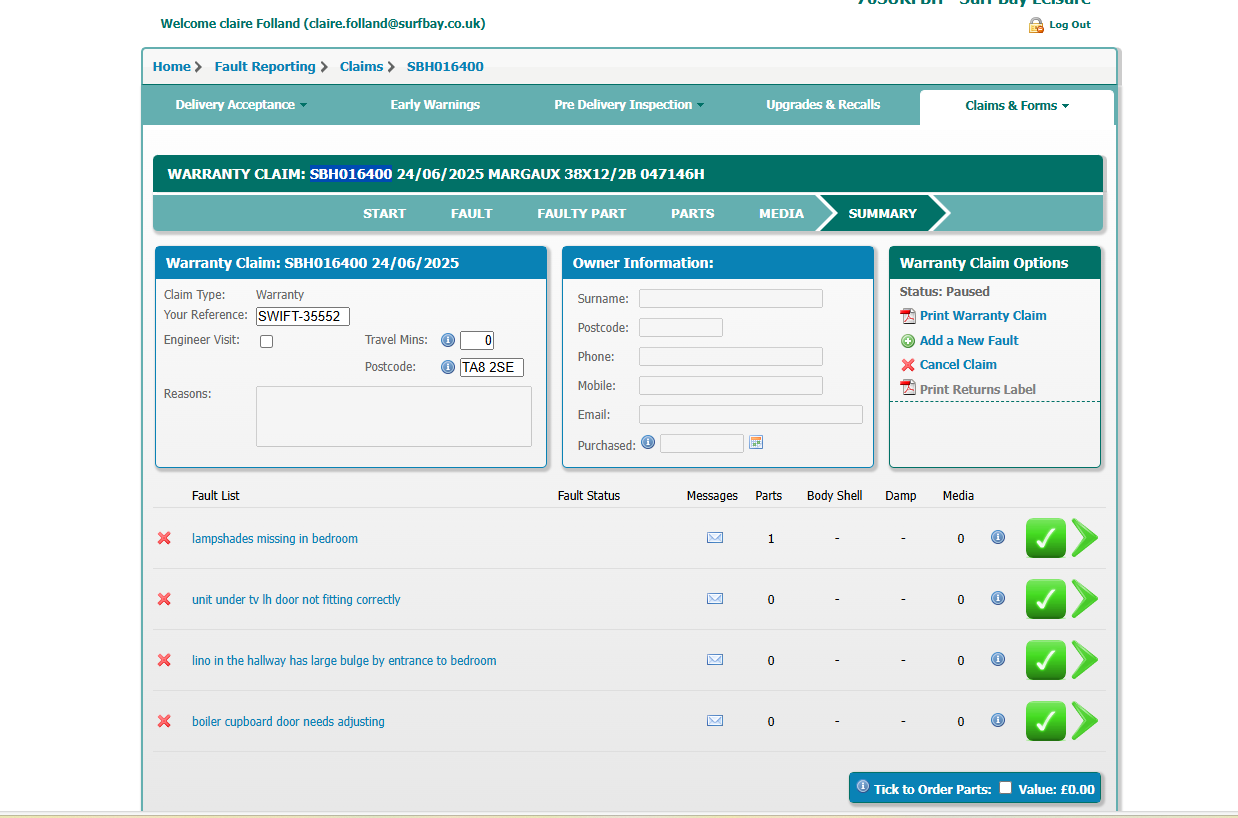The width and height of the screenshot is (1238, 818).
Task: Switch to the Early Warnings tab
Action: click(435, 105)
